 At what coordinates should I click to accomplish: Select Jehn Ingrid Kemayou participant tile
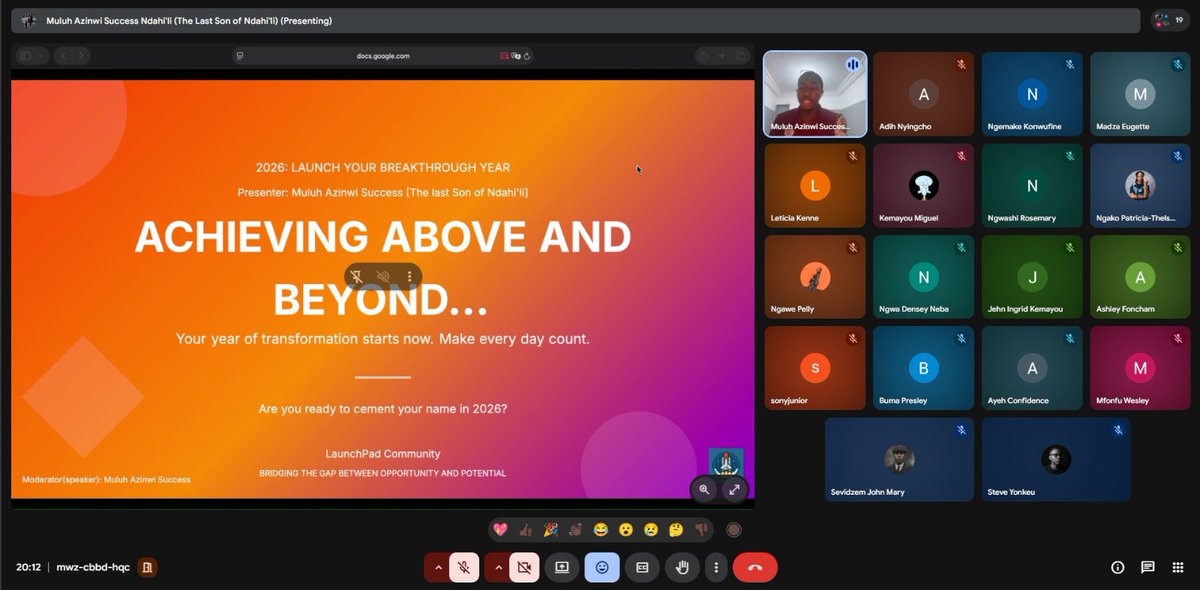[1033, 276]
